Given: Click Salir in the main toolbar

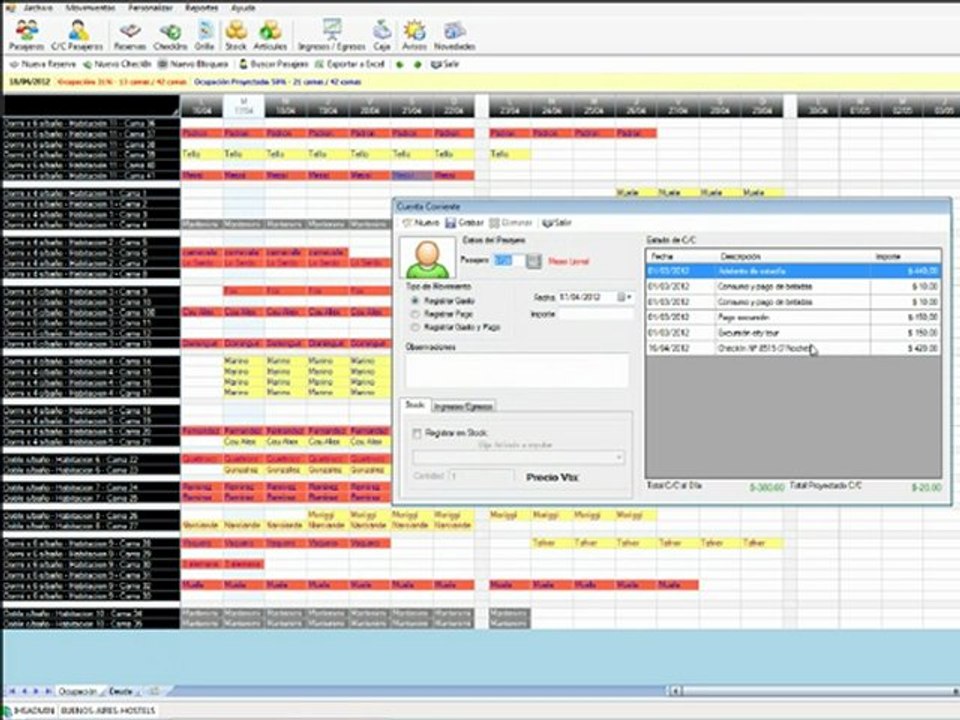Looking at the screenshot, I should [445, 64].
